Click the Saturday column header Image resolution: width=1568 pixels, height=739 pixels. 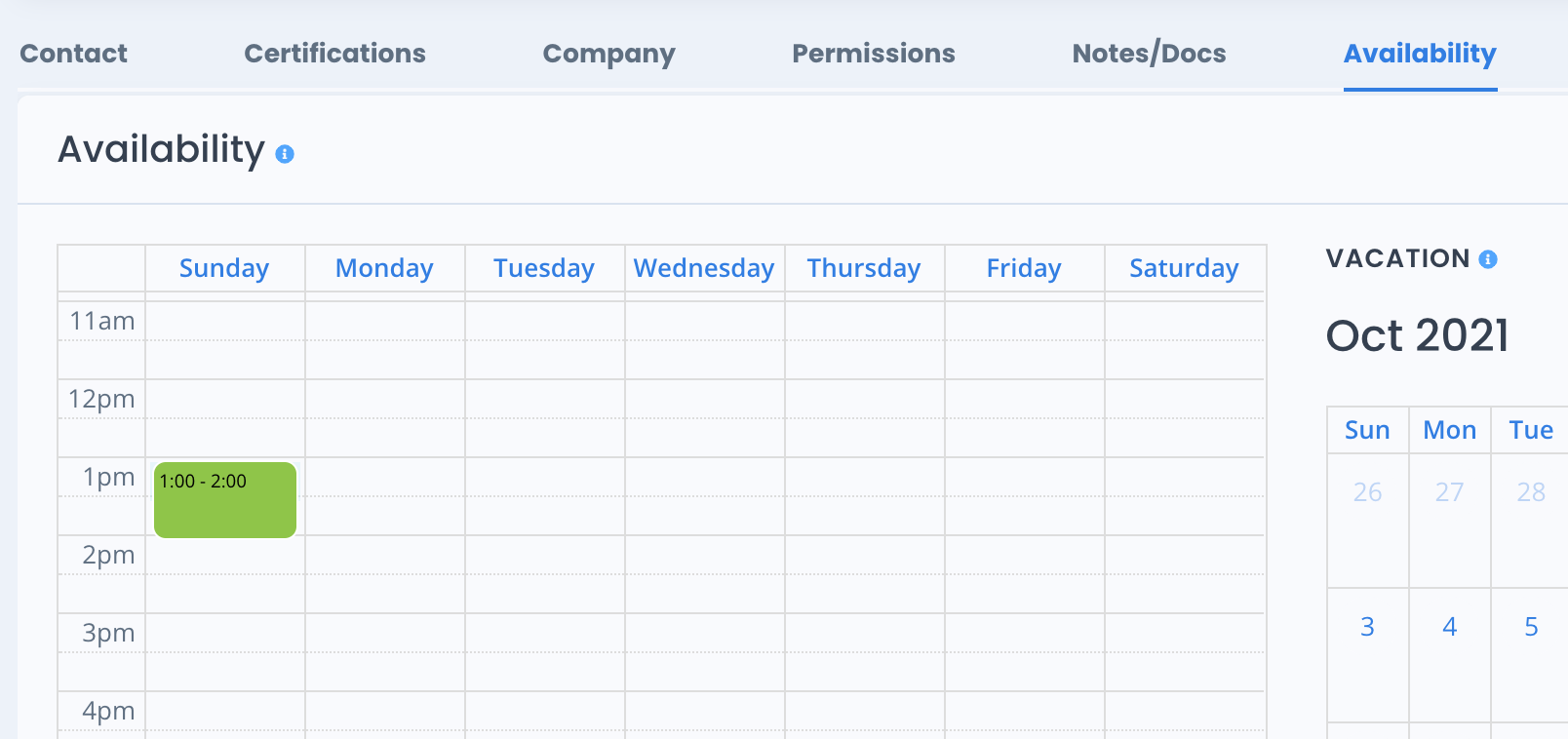click(1184, 268)
